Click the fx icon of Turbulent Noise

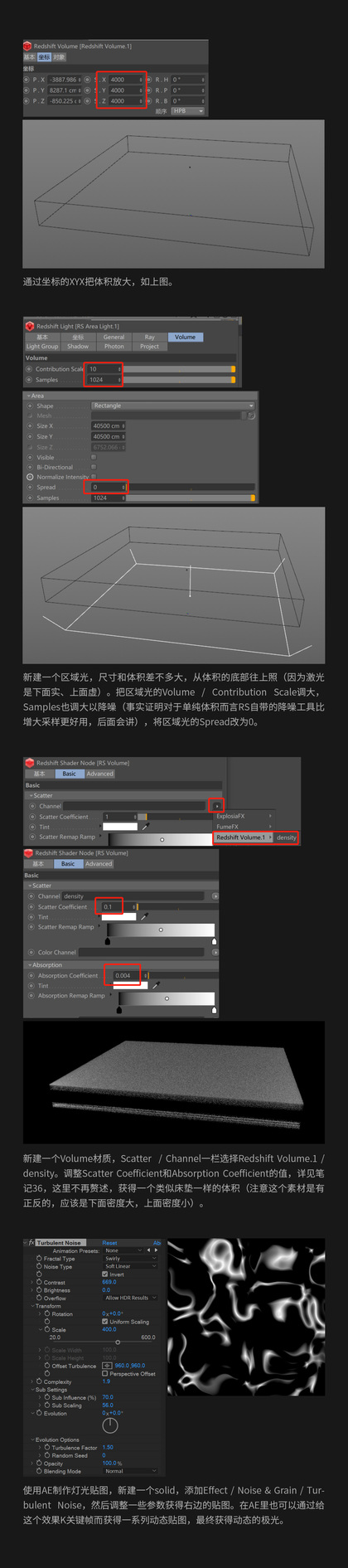click(x=31, y=1243)
